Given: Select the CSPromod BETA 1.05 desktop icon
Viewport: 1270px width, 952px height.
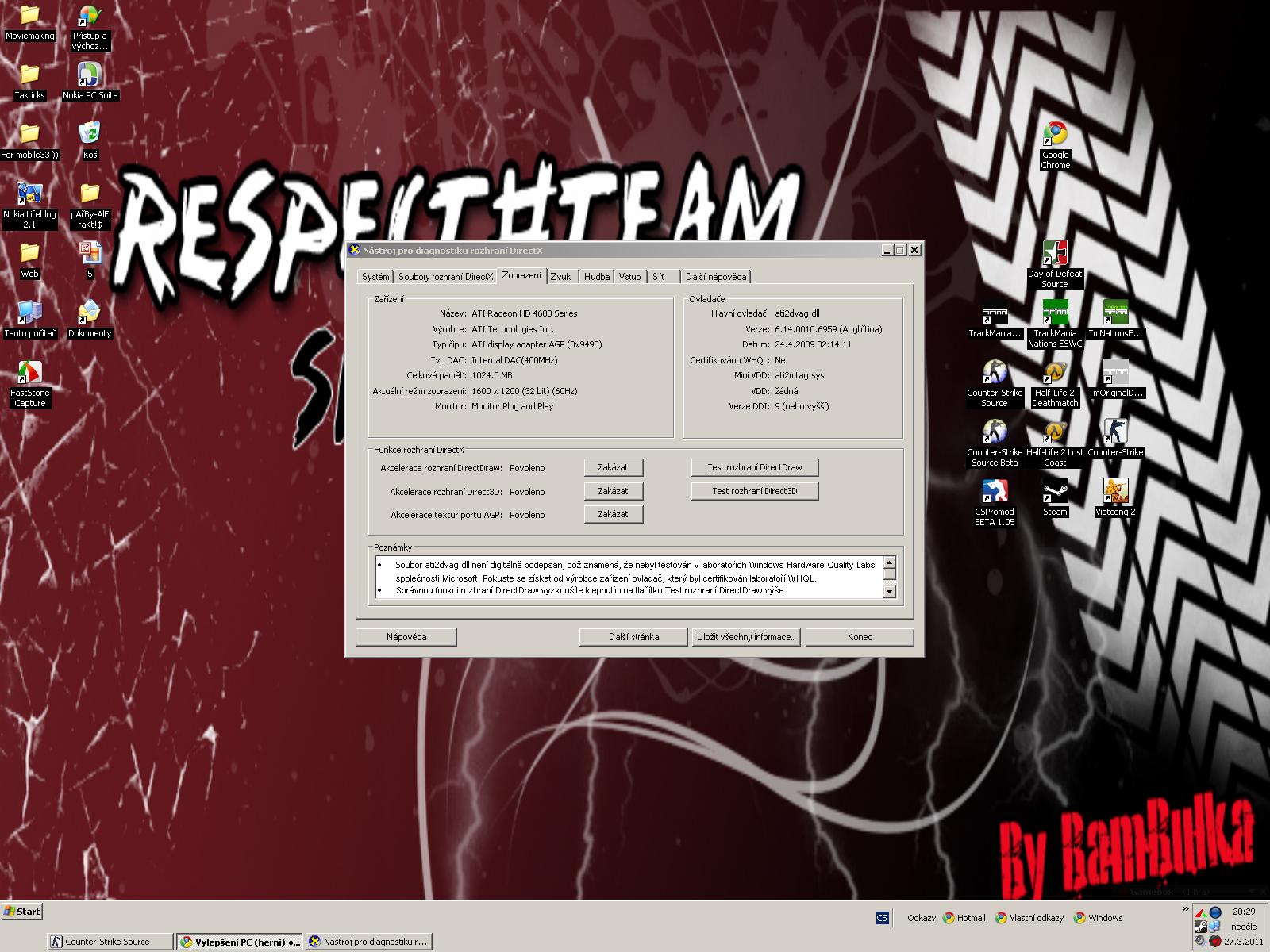Looking at the screenshot, I should point(995,503).
